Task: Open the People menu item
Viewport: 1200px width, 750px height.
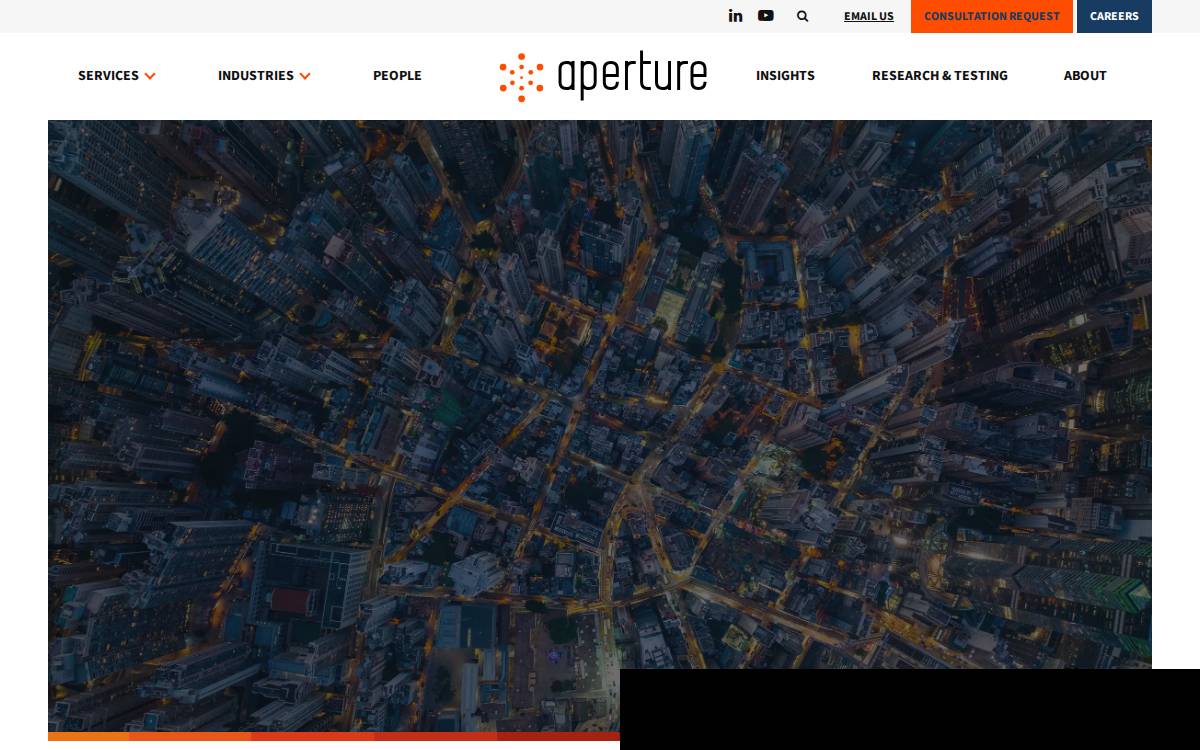Action: [397, 76]
